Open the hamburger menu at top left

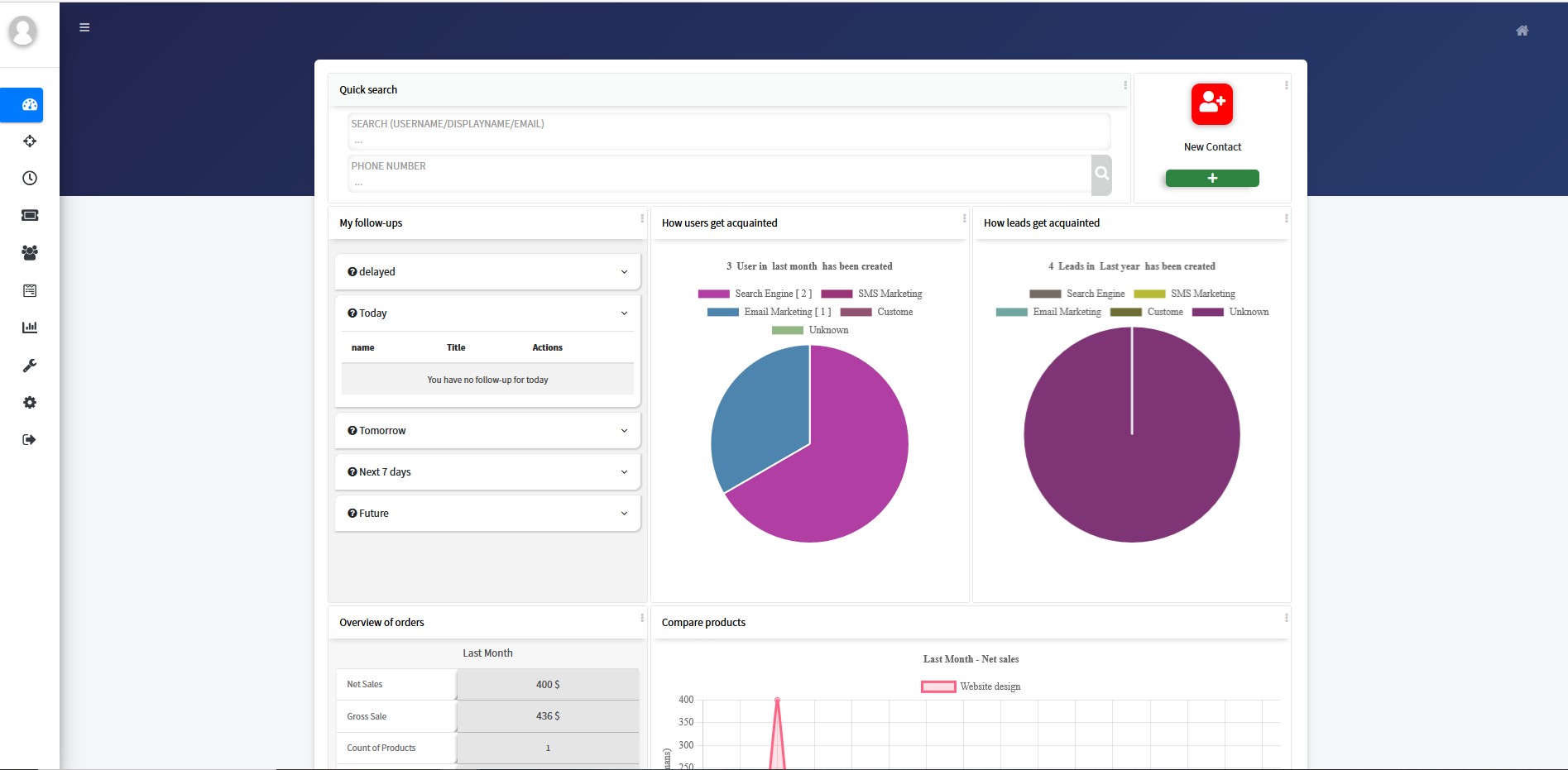(x=84, y=27)
